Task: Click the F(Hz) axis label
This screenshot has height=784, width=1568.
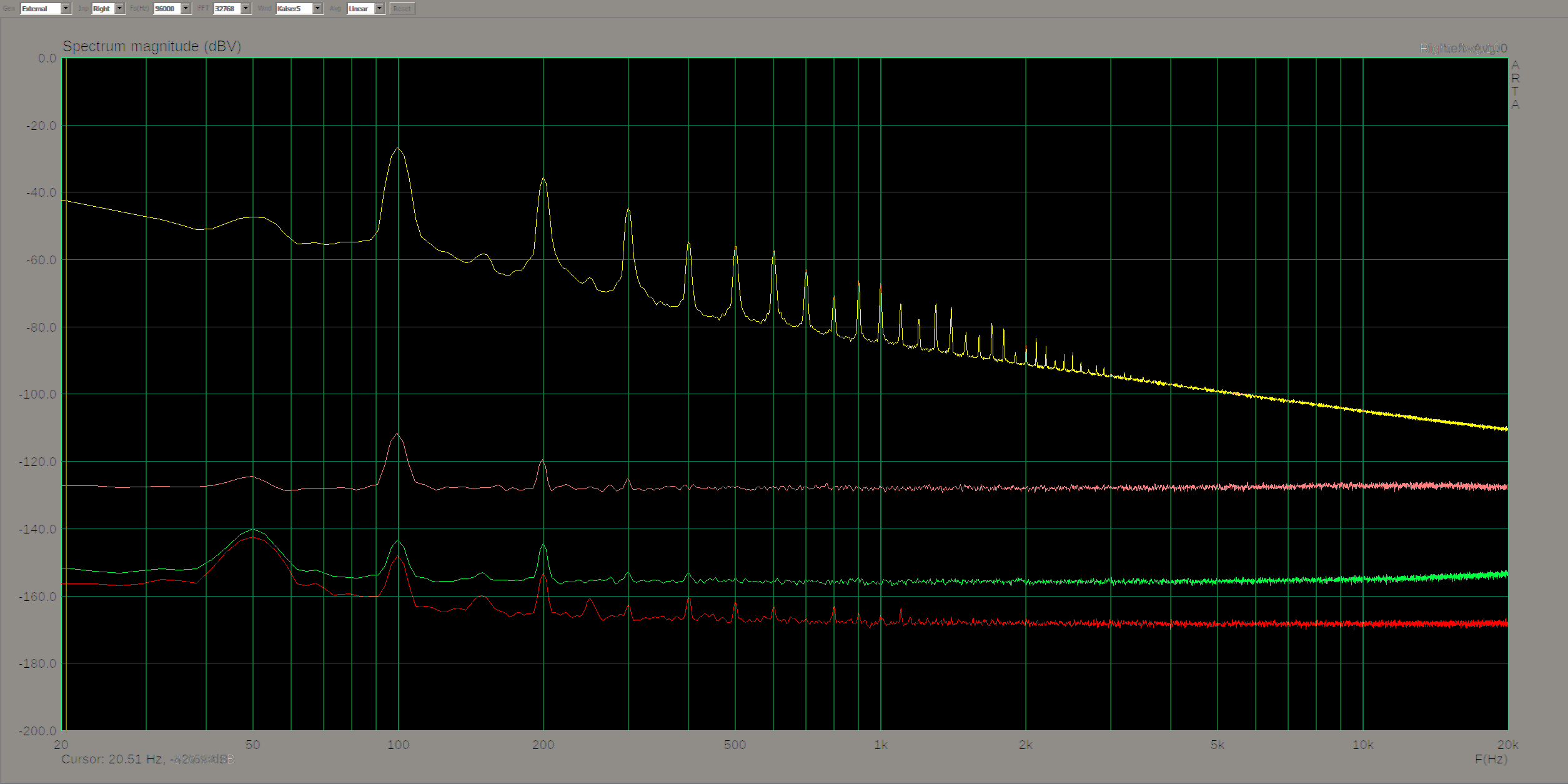Action: pyautogui.click(x=1491, y=759)
